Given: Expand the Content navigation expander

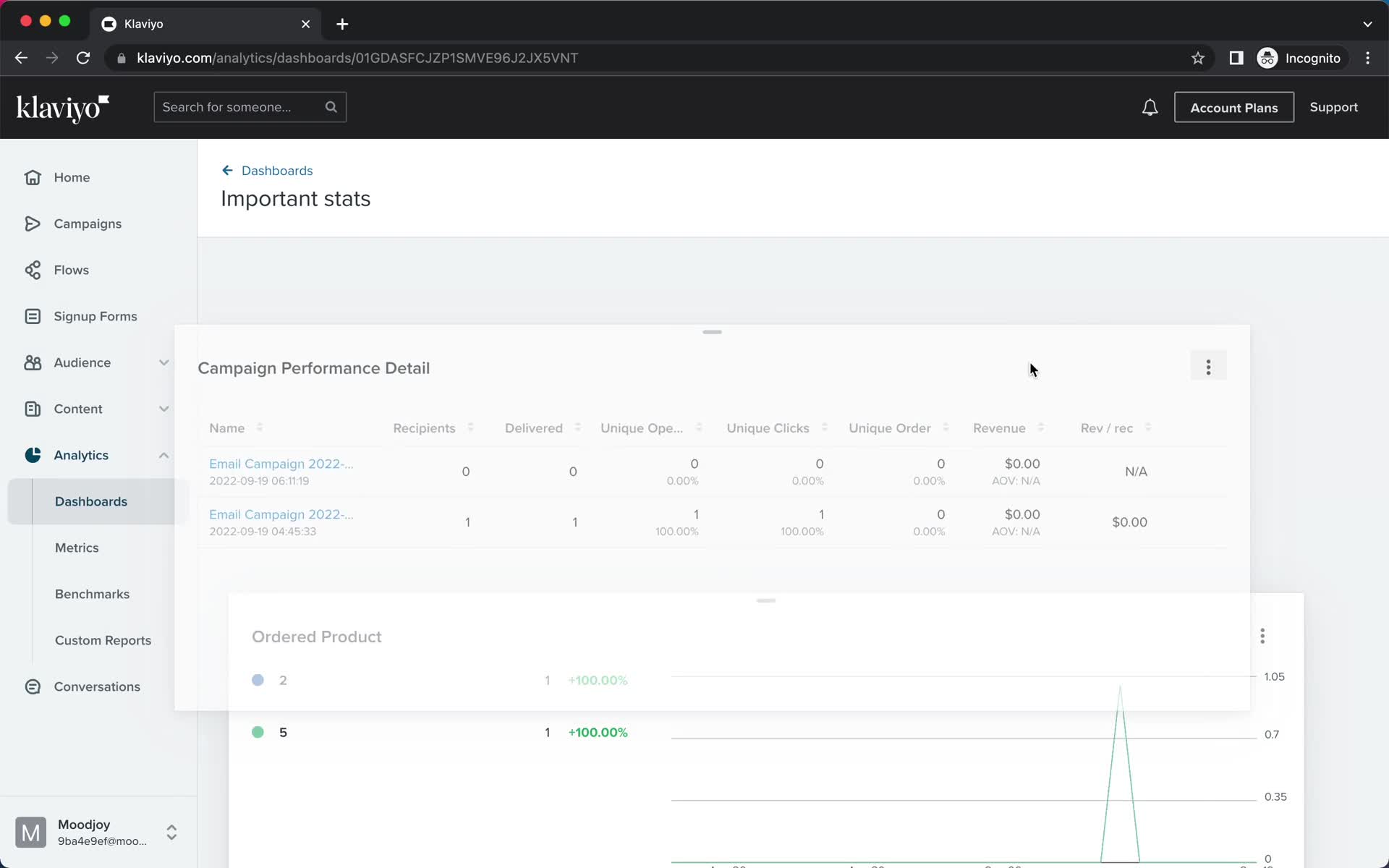Looking at the screenshot, I should (164, 409).
